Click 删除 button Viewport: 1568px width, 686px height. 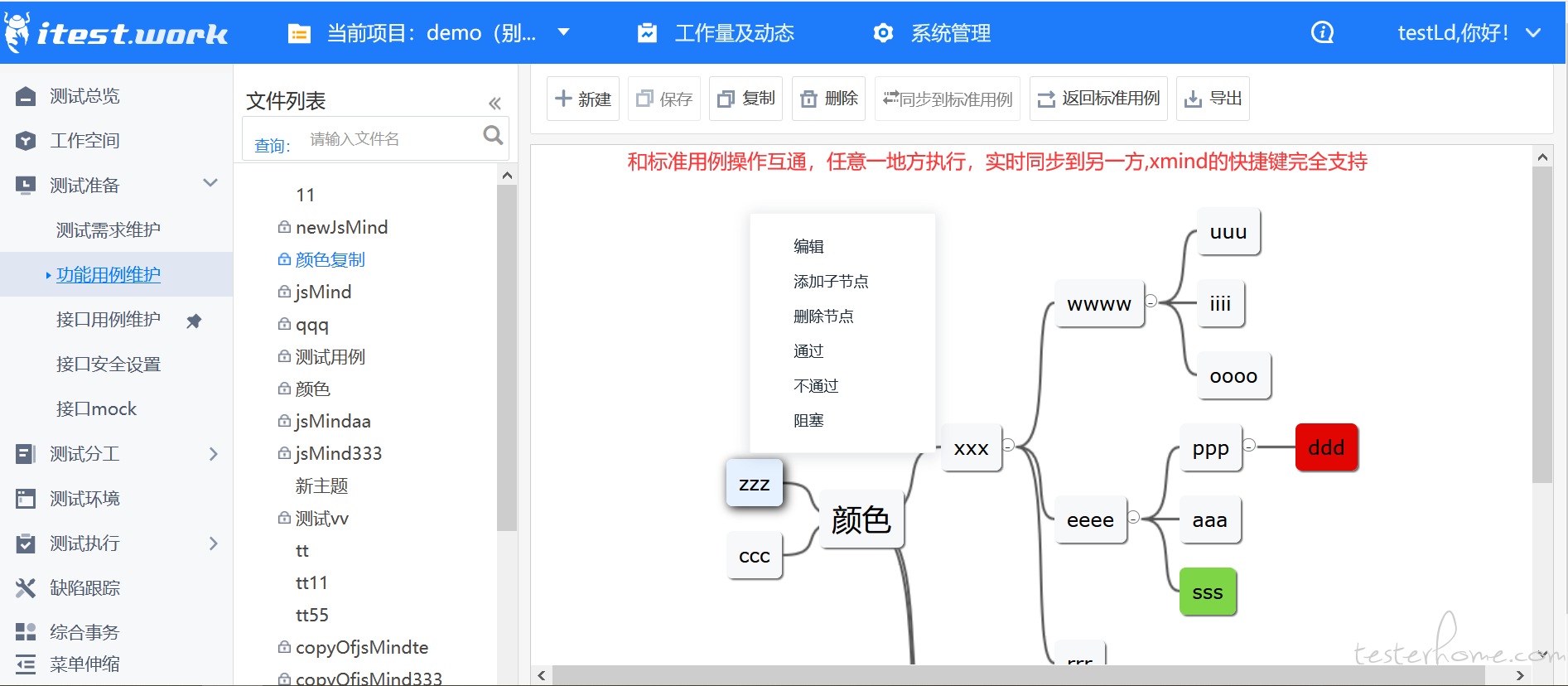tap(829, 99)
